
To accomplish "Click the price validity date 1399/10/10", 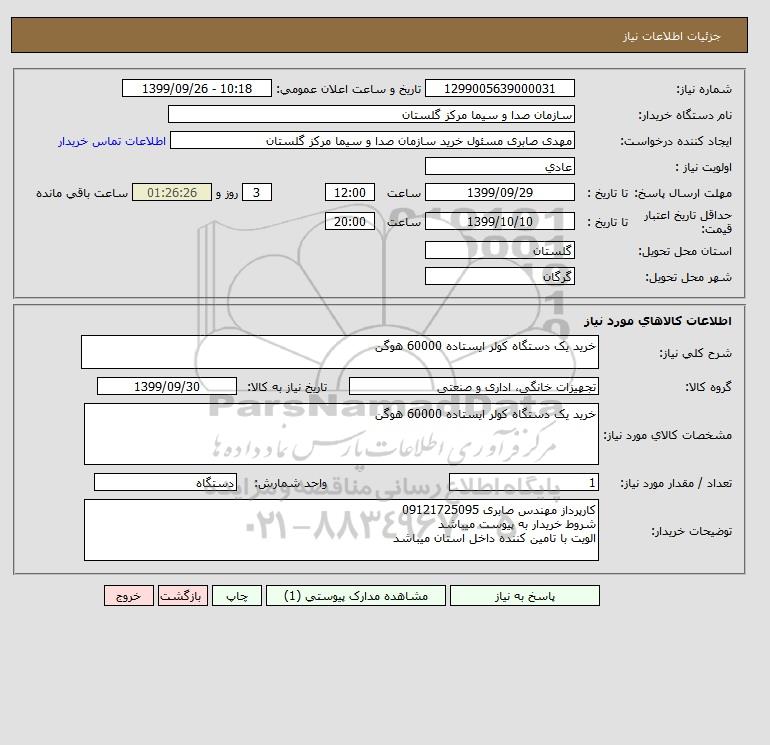I will click(x=499, y=221).
